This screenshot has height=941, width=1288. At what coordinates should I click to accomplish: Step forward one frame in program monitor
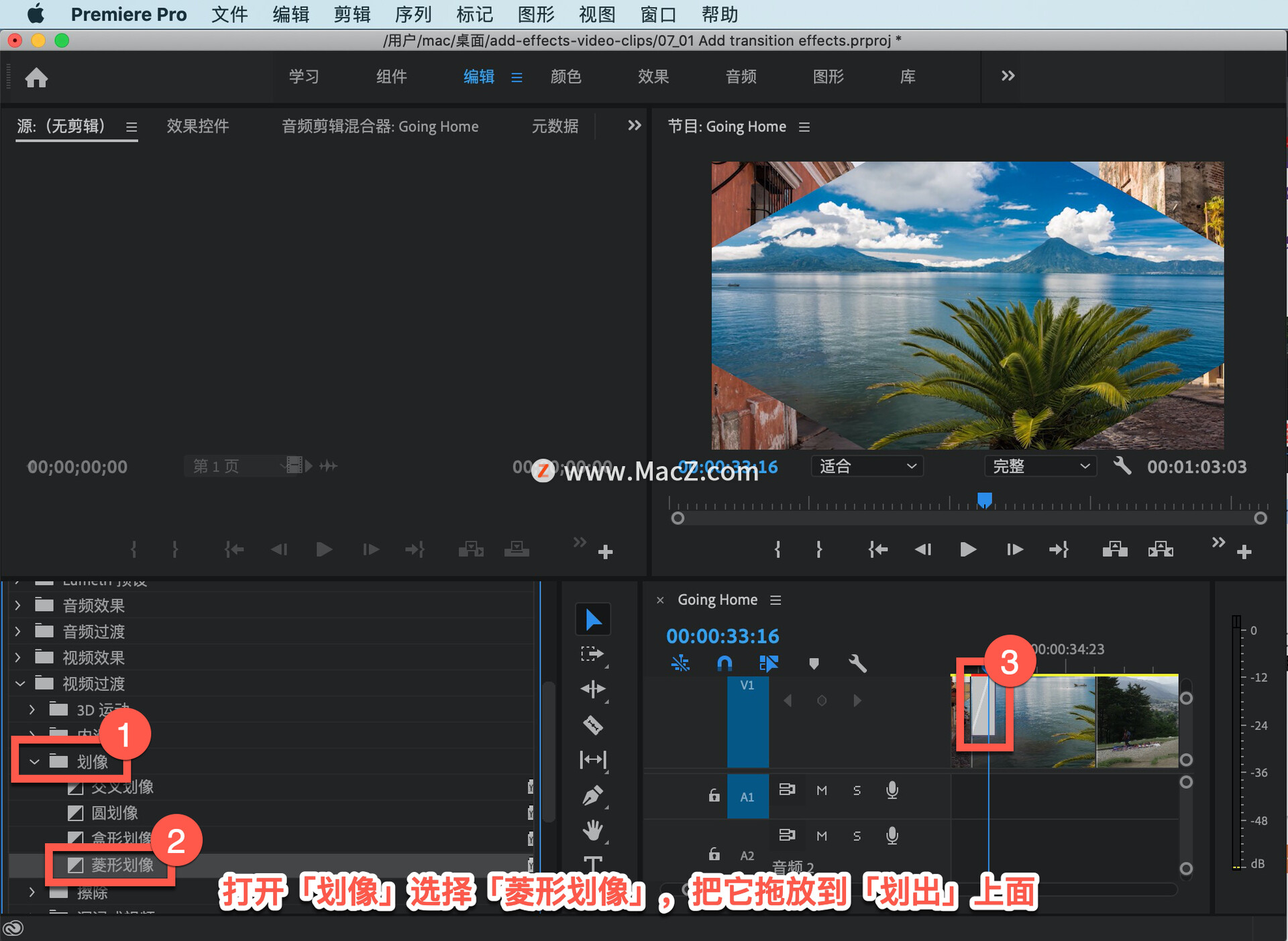click(1015, 550)
